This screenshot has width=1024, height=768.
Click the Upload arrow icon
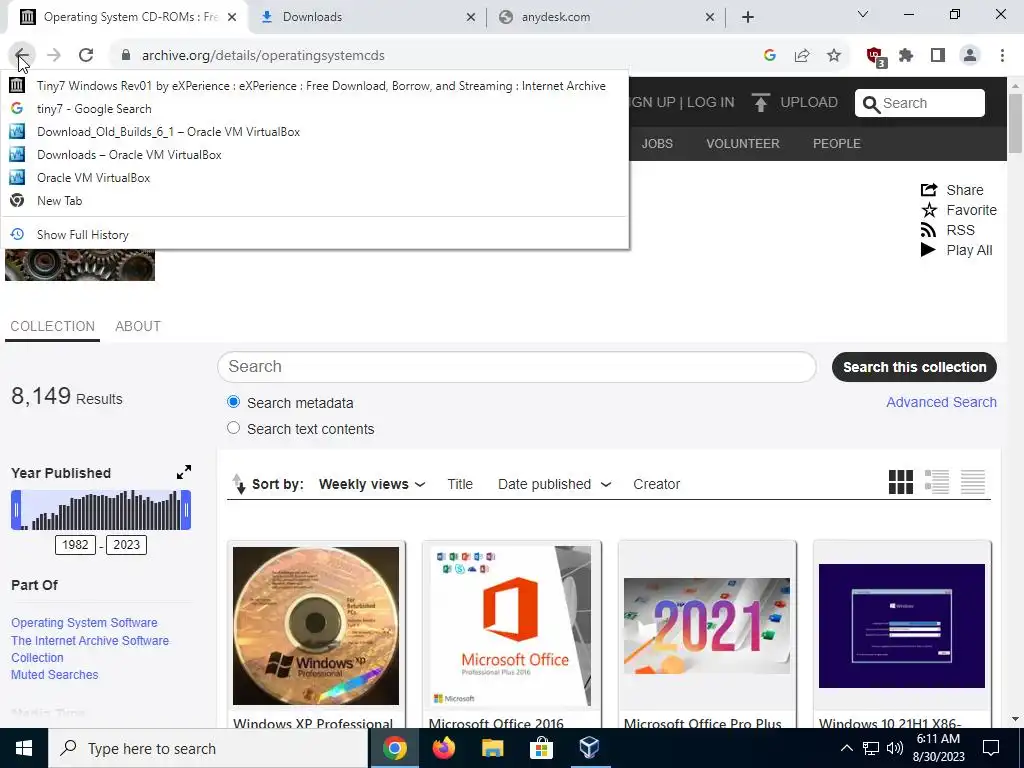point(760,103)
